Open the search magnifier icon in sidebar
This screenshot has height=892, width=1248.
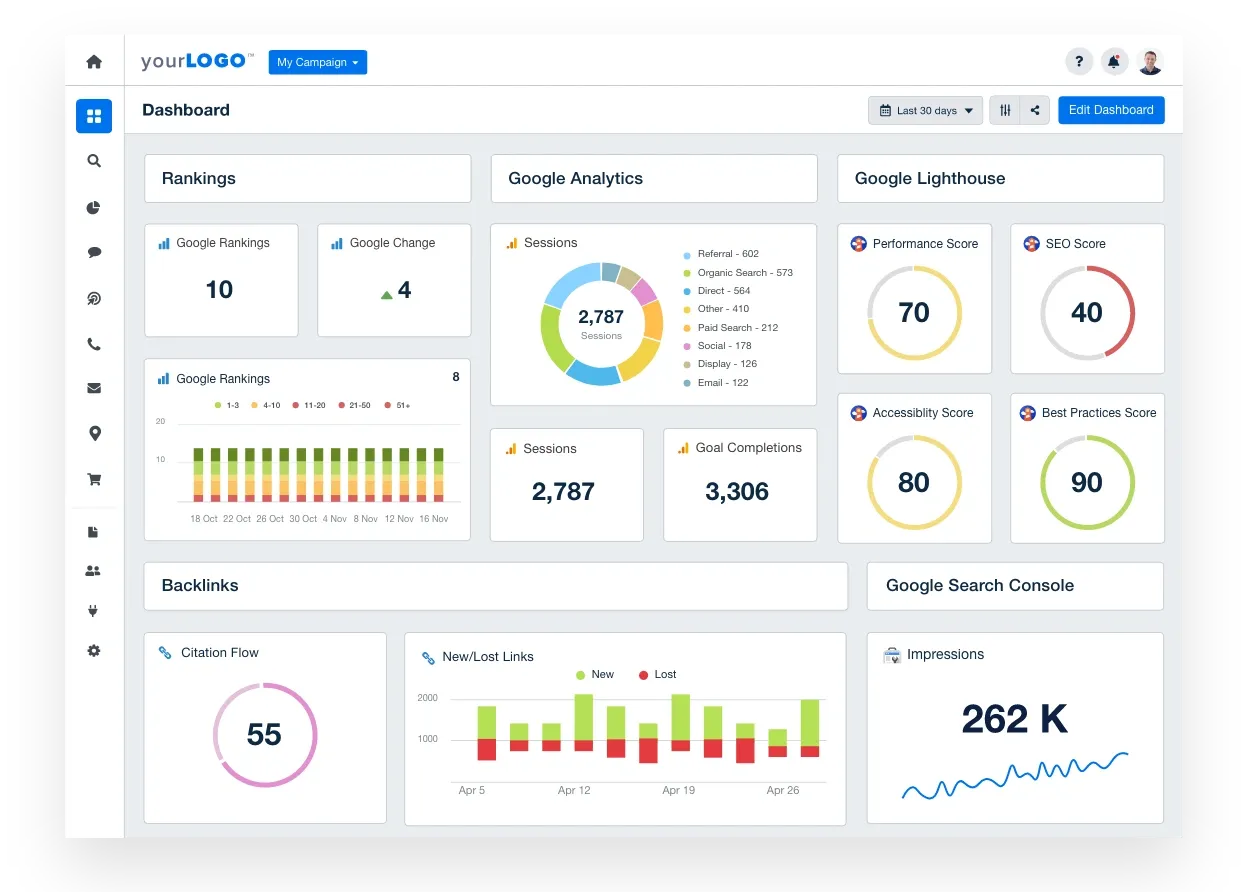pyautogui.click(x=94, y=161)
